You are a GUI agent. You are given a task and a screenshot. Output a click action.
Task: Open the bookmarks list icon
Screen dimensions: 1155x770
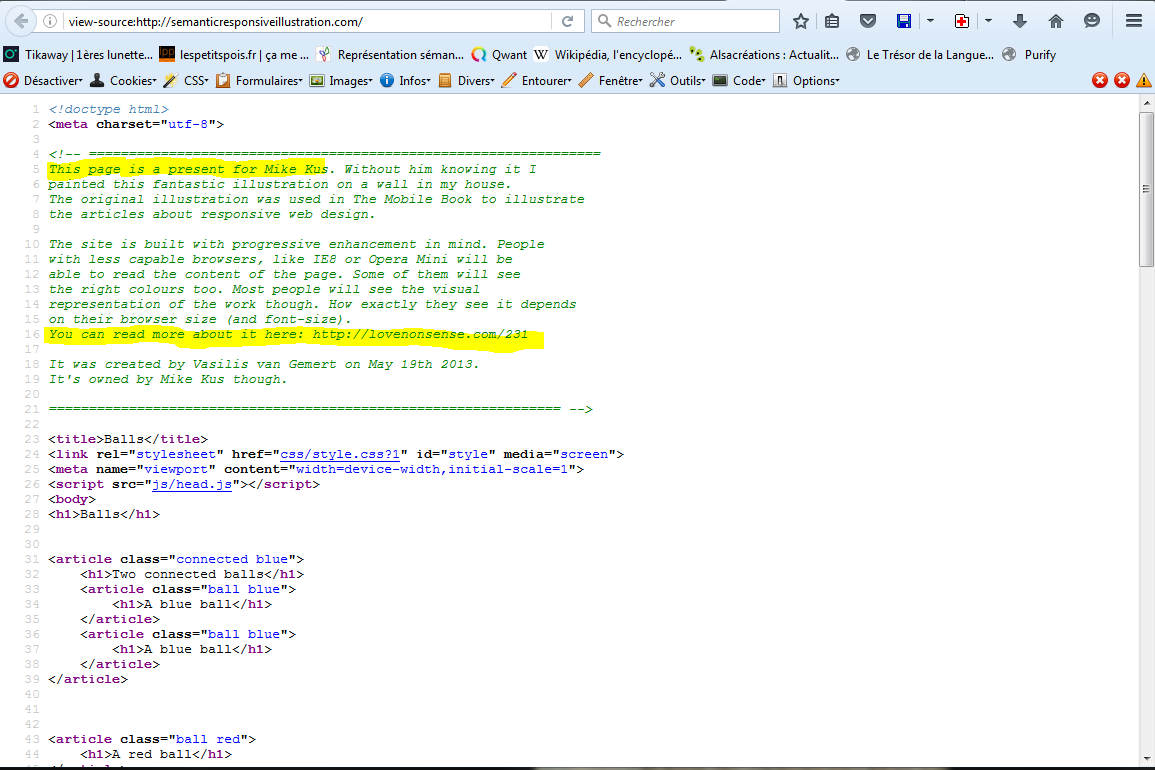(x=833, y=21)
